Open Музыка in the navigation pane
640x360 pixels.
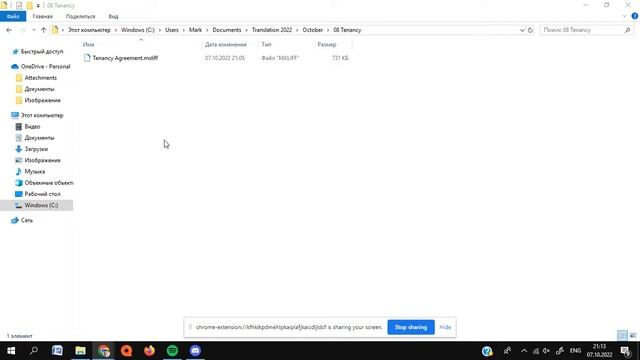35,171
